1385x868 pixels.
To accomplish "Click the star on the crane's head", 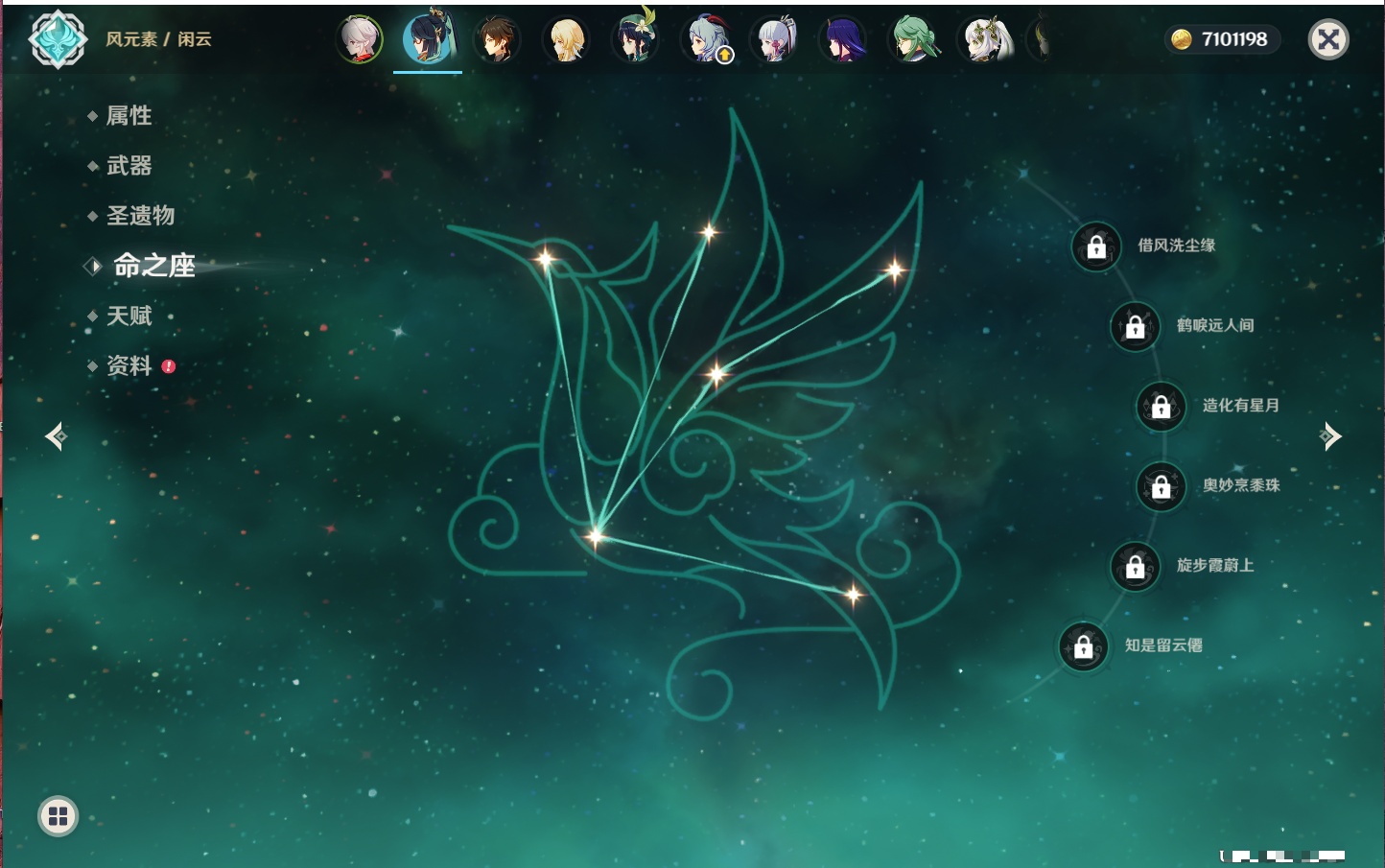I will [545, 259].
